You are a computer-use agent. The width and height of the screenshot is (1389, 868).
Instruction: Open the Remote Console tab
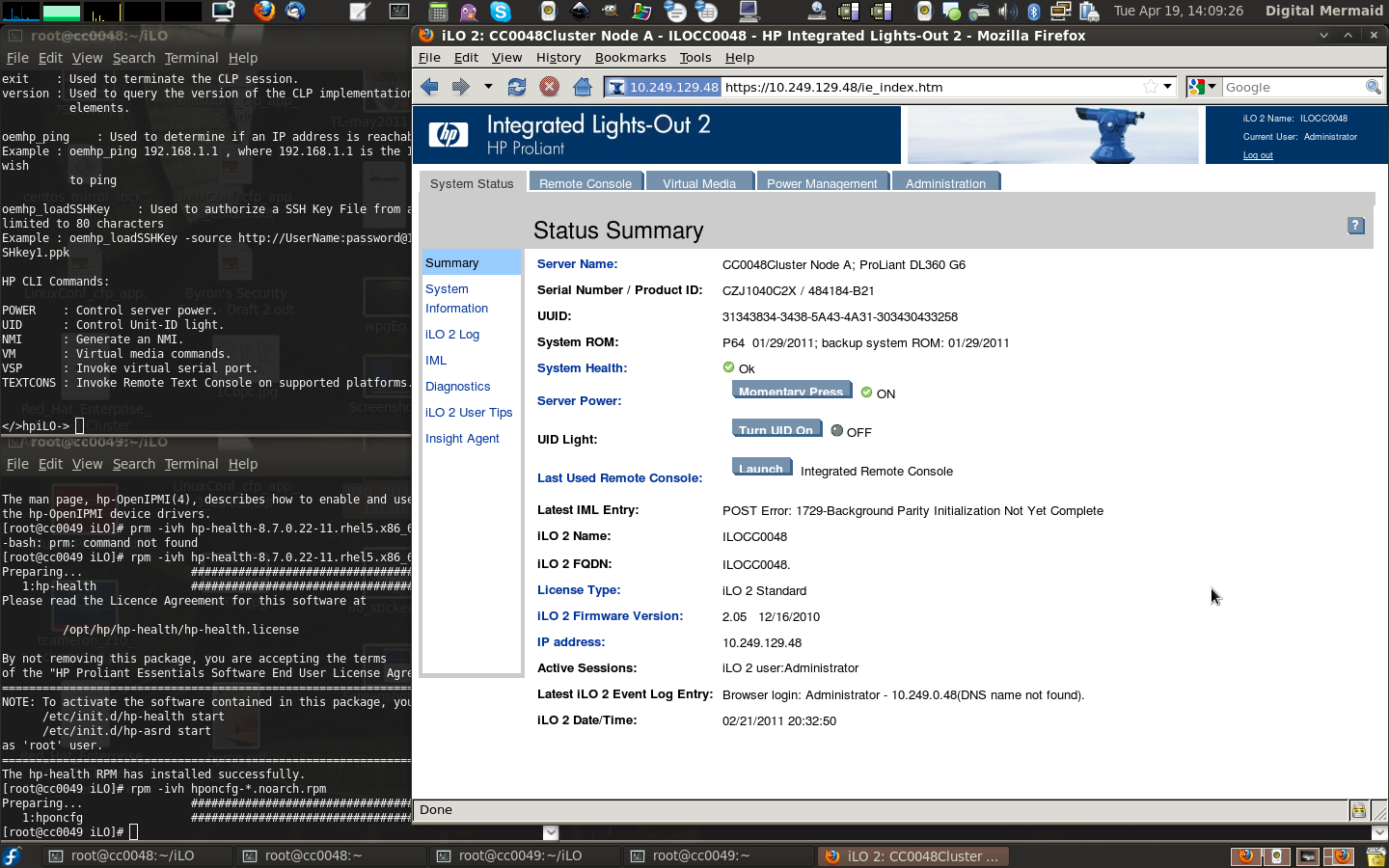tap(586, 183)
